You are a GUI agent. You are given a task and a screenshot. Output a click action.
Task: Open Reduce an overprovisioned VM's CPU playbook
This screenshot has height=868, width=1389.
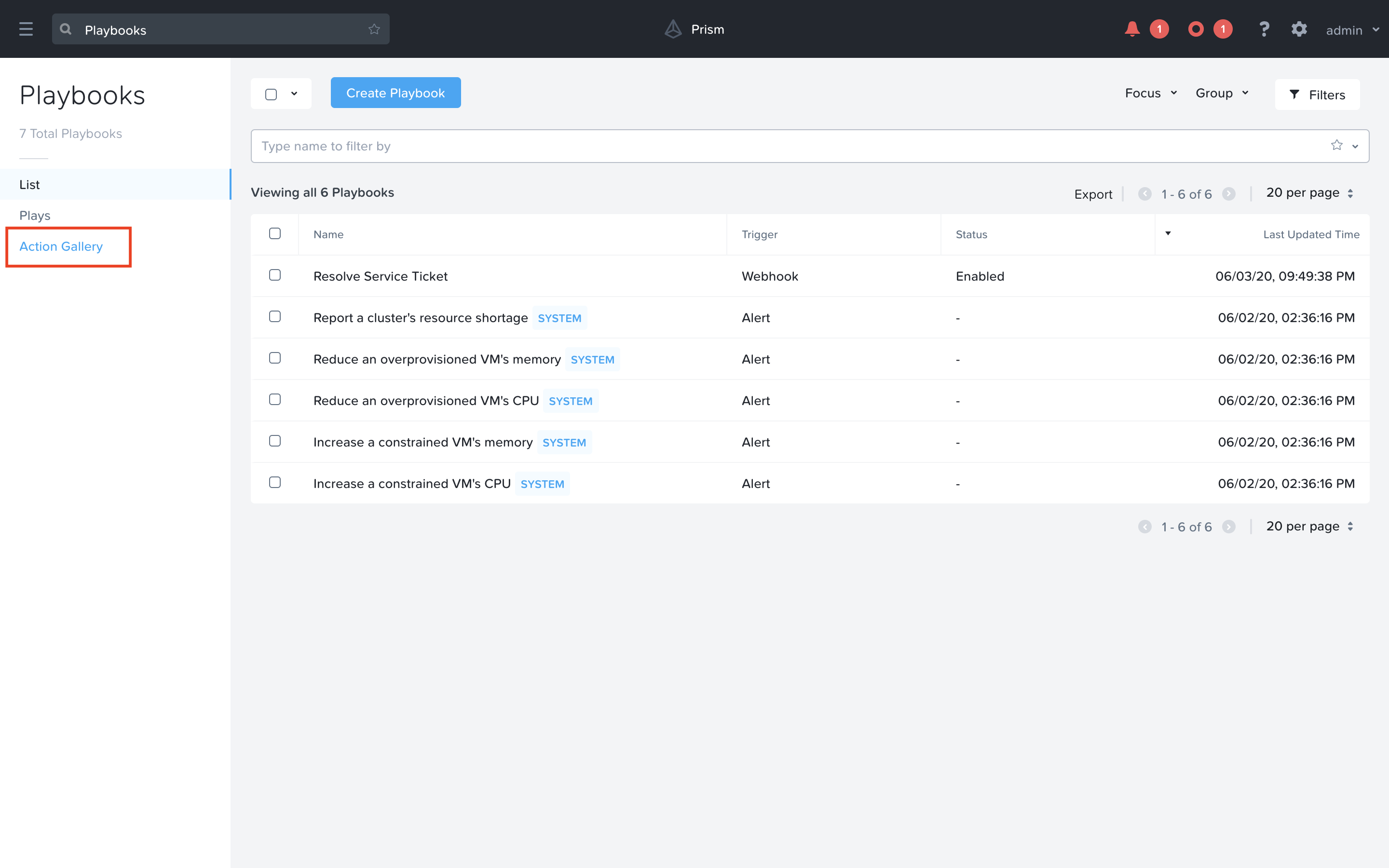tap(426, 401)
